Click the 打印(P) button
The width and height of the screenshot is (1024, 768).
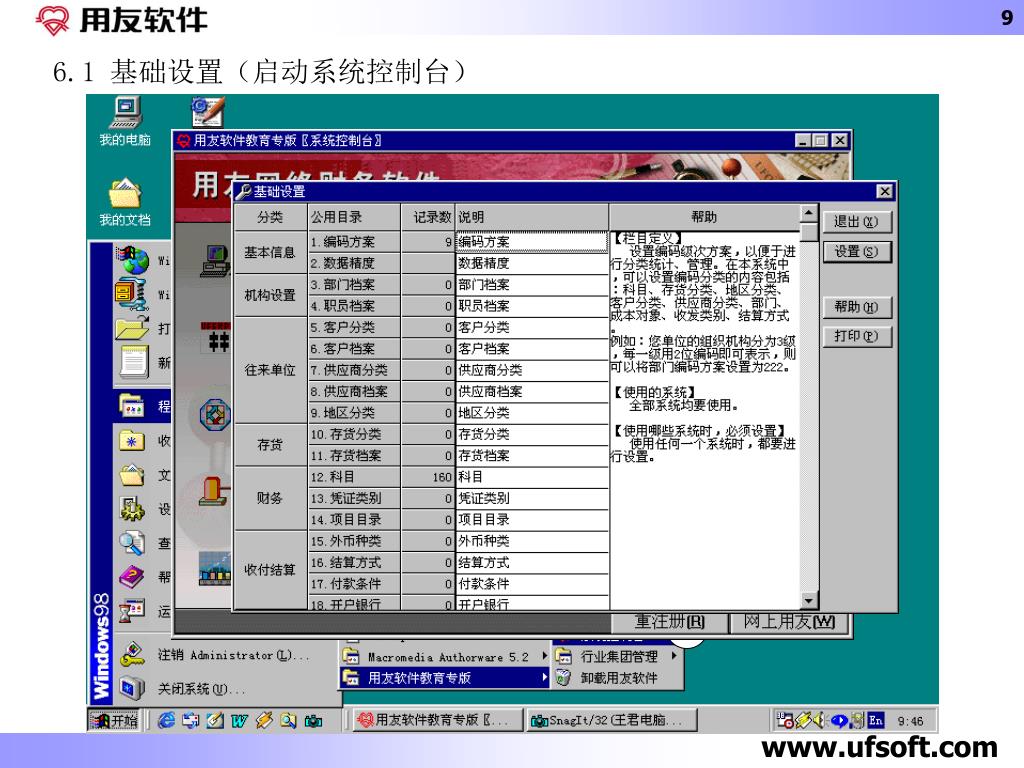coord(856,336)
